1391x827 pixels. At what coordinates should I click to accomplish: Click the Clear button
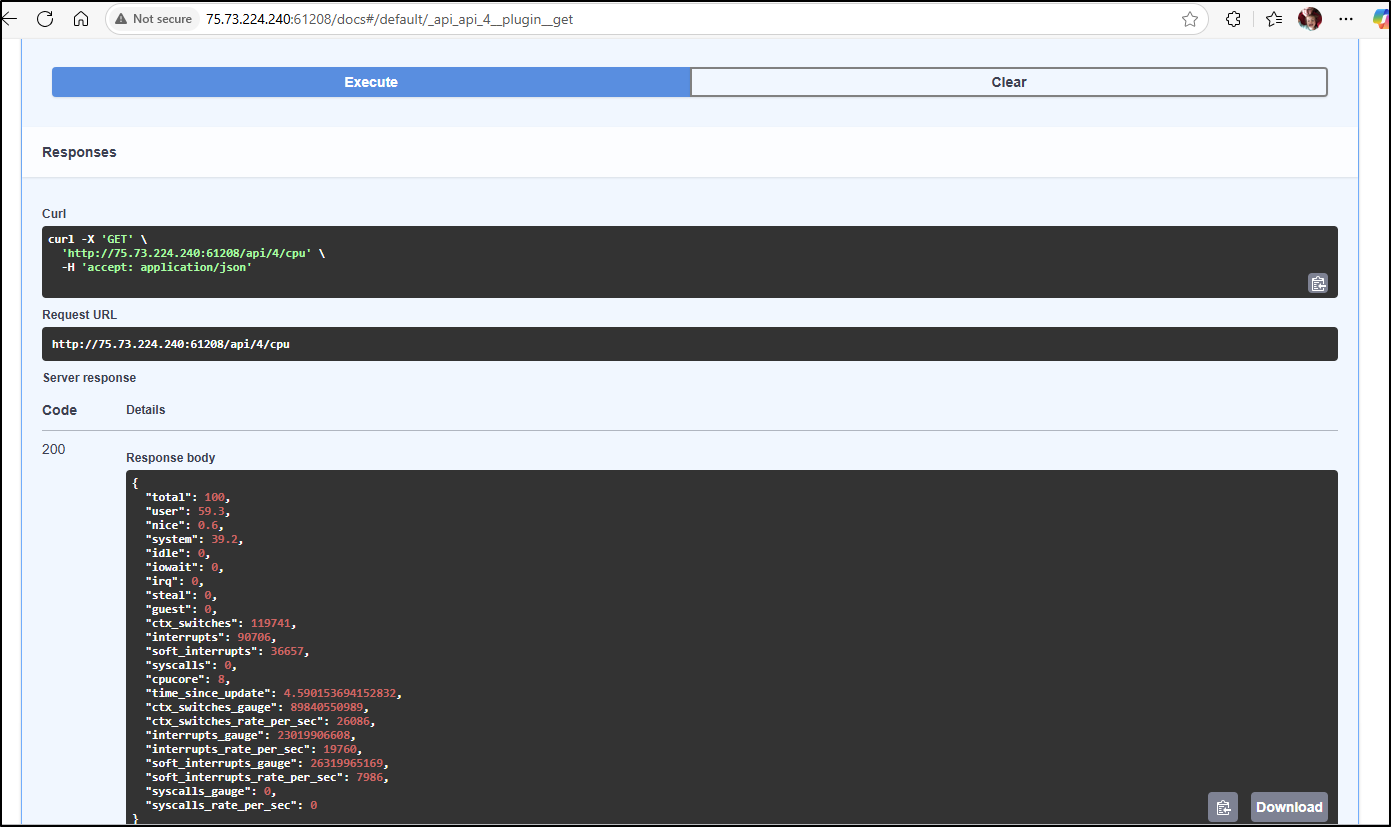click(x=1009, y=82)
